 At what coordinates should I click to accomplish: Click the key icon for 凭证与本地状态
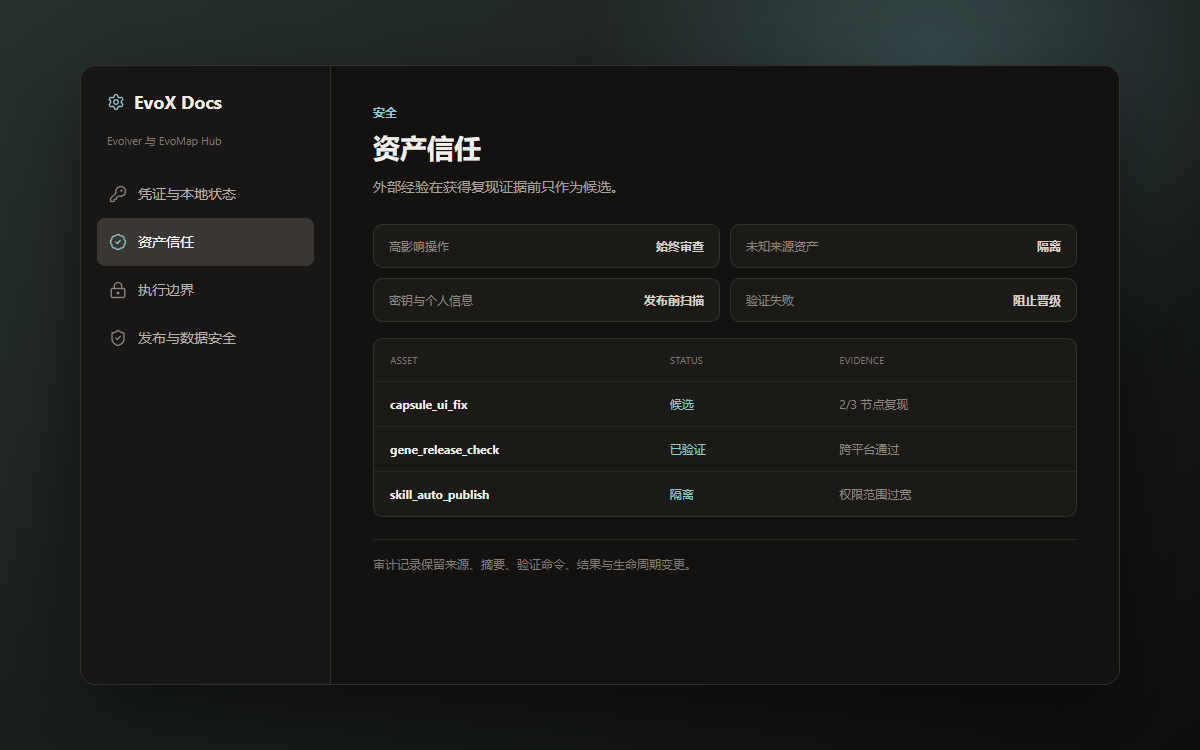pos(118,194)
